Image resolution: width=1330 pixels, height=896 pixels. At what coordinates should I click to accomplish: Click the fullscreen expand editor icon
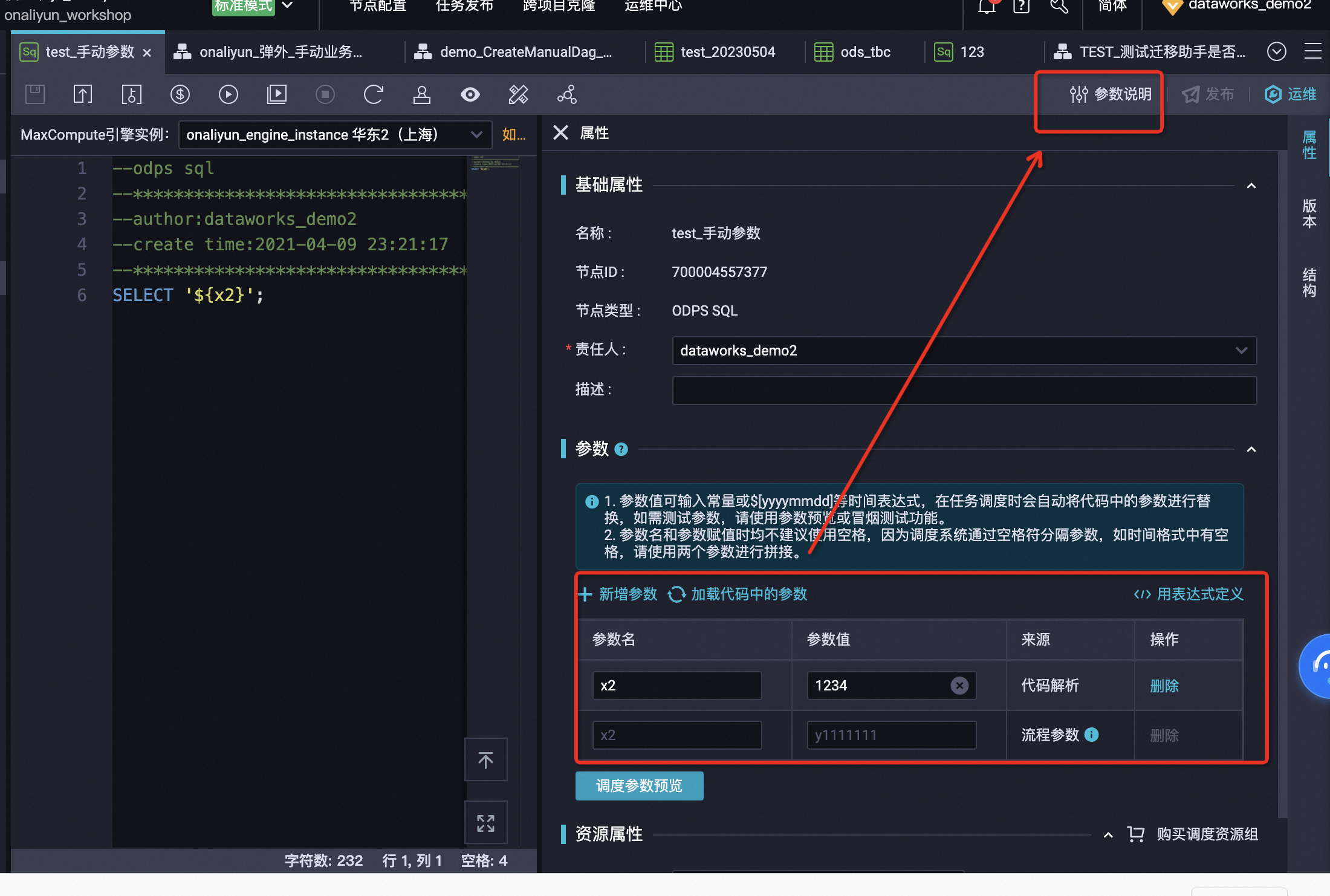(485, 823)
